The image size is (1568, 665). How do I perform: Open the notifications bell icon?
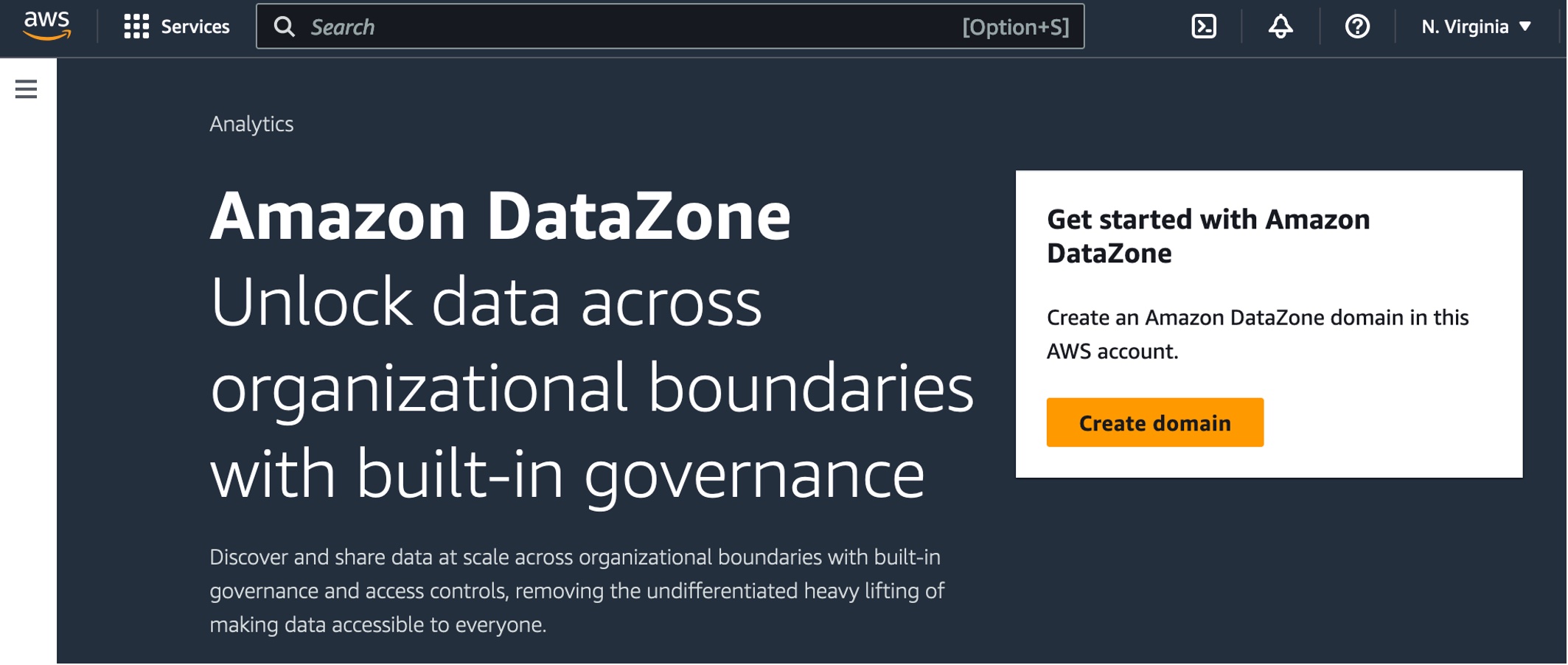pos(1280,27)
